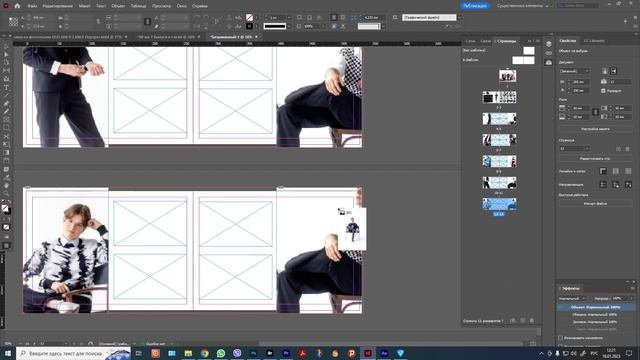Select the highlighted last spread thumbnail in Pages panel

pyautogui.click(x=499, y=204)
